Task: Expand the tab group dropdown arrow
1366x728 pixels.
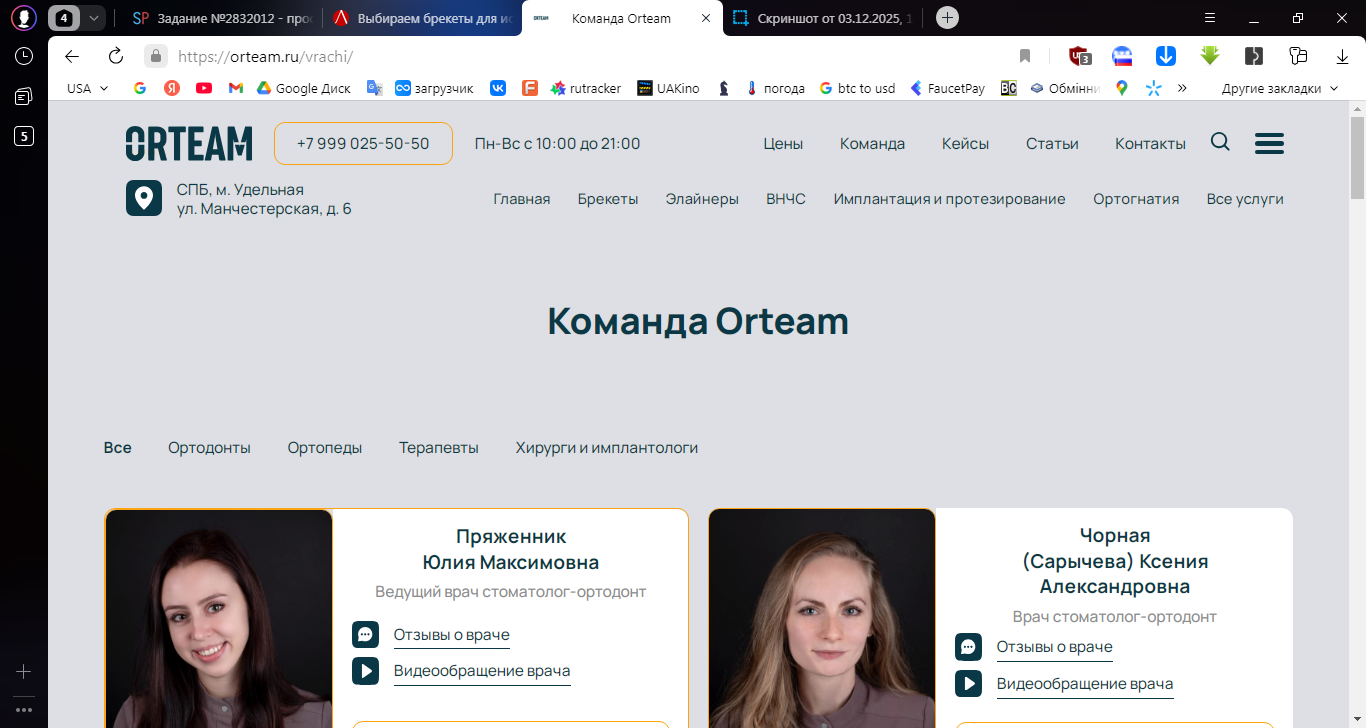Action: point(93,17)
